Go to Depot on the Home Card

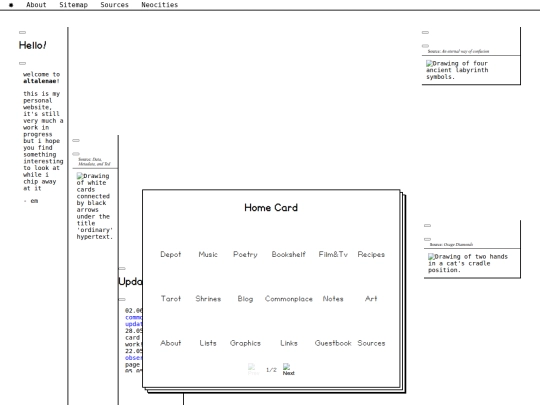(170, 255)
